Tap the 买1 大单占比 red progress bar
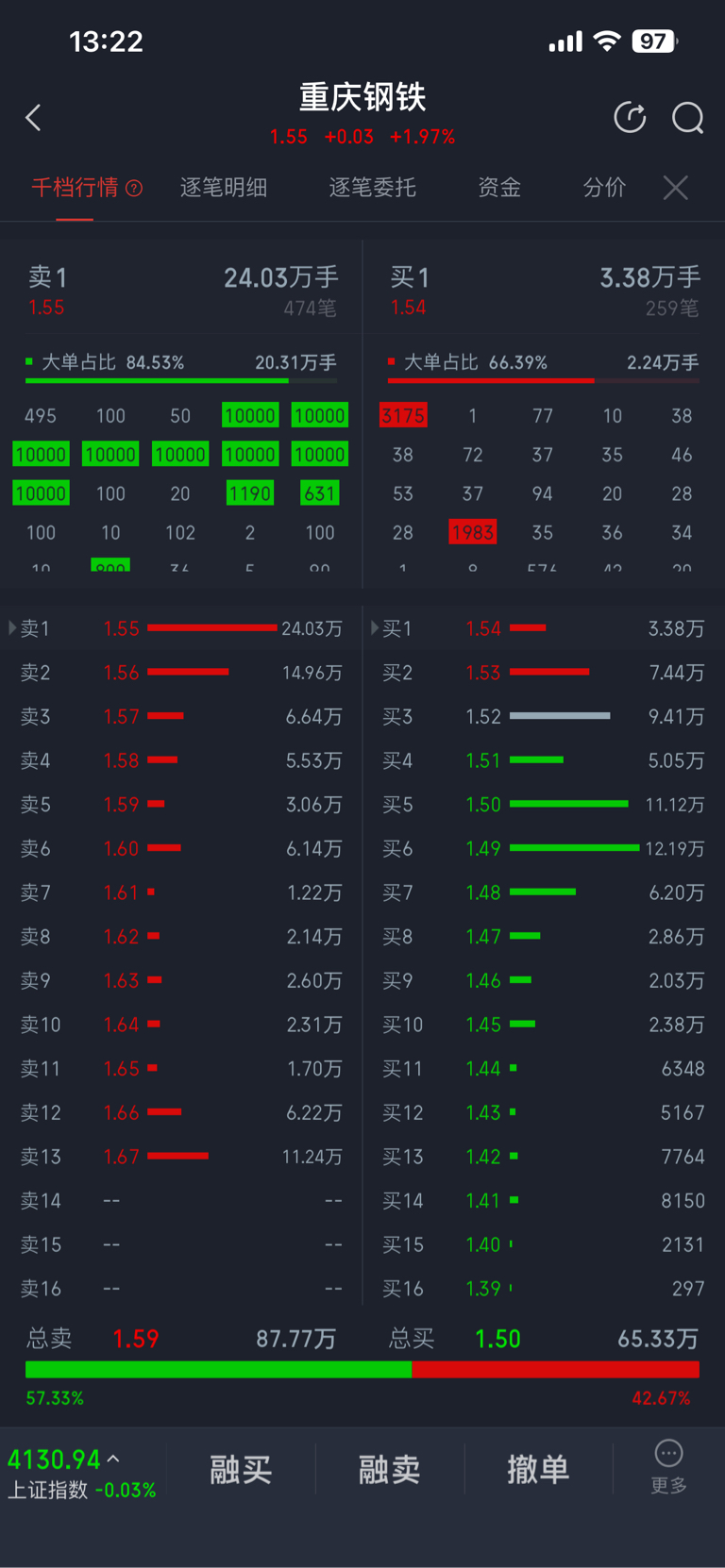The image size is (725, 1568). click(x=544, y=380)
